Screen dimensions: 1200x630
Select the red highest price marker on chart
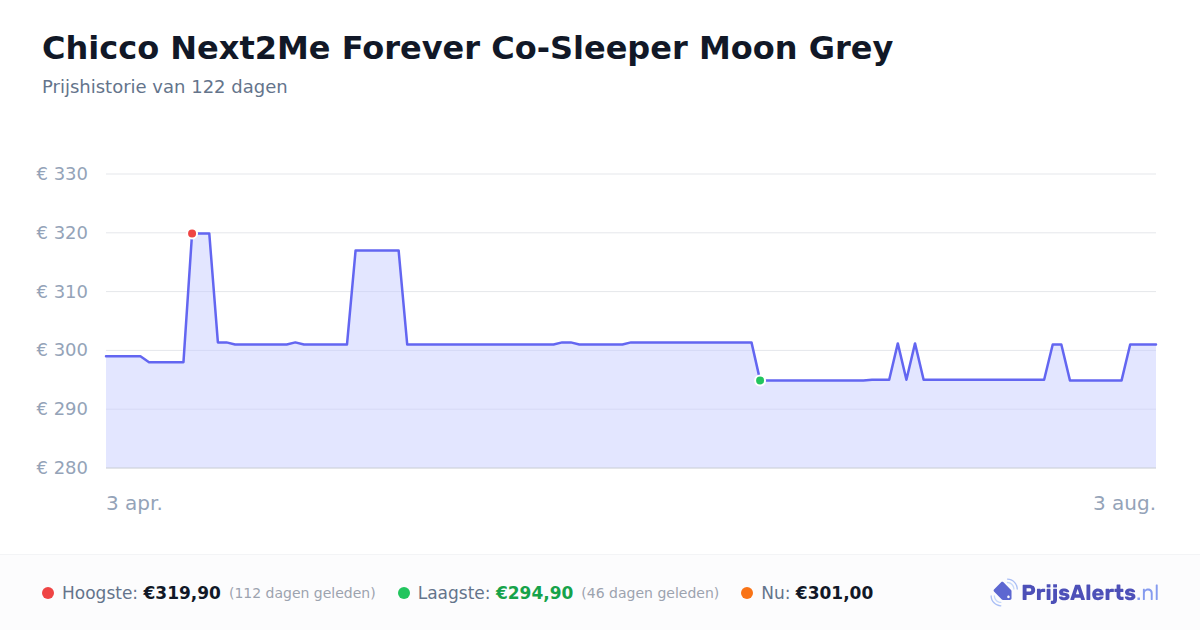click(192, 233)
